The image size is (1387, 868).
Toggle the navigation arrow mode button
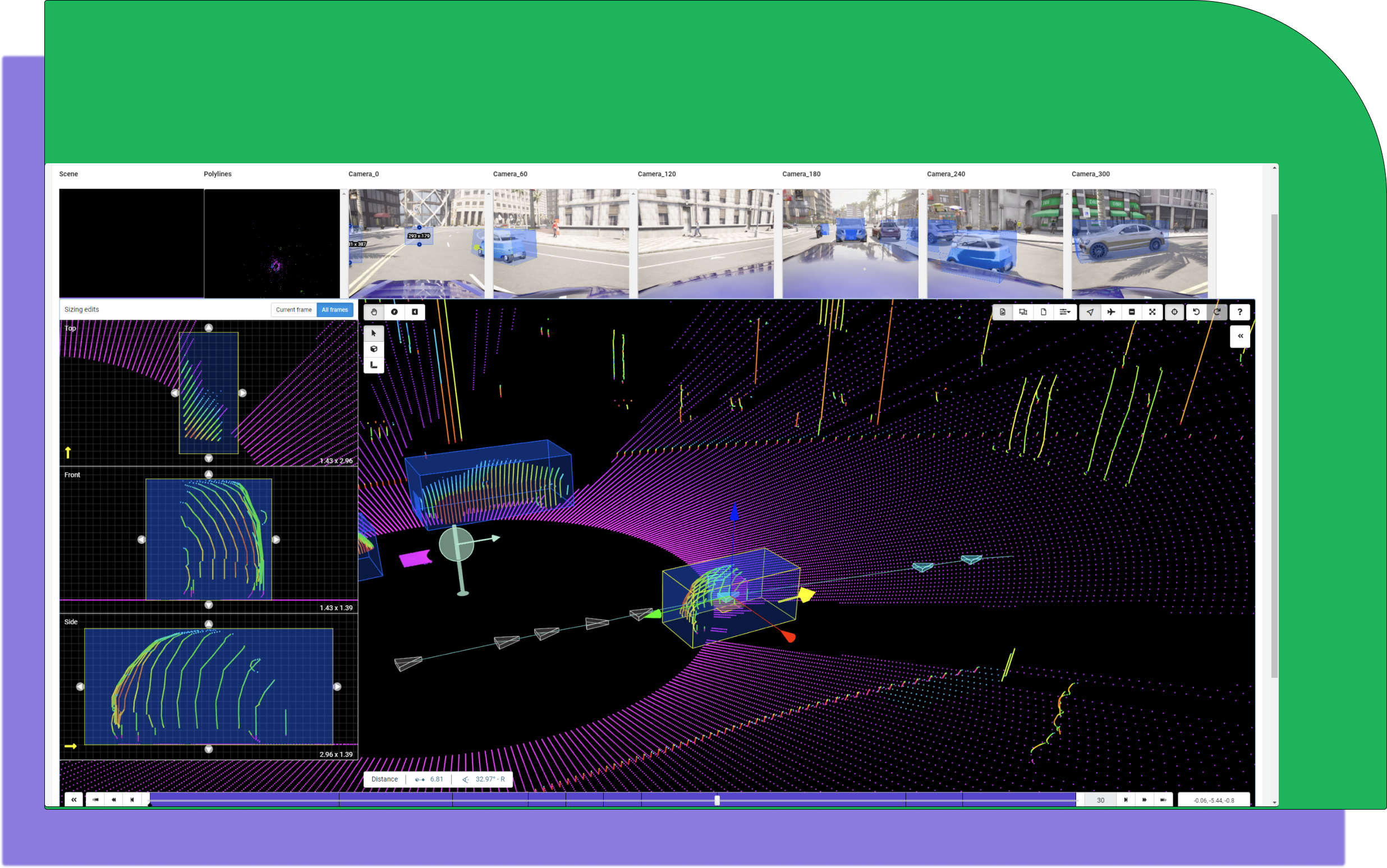(x=1090, y=312)
